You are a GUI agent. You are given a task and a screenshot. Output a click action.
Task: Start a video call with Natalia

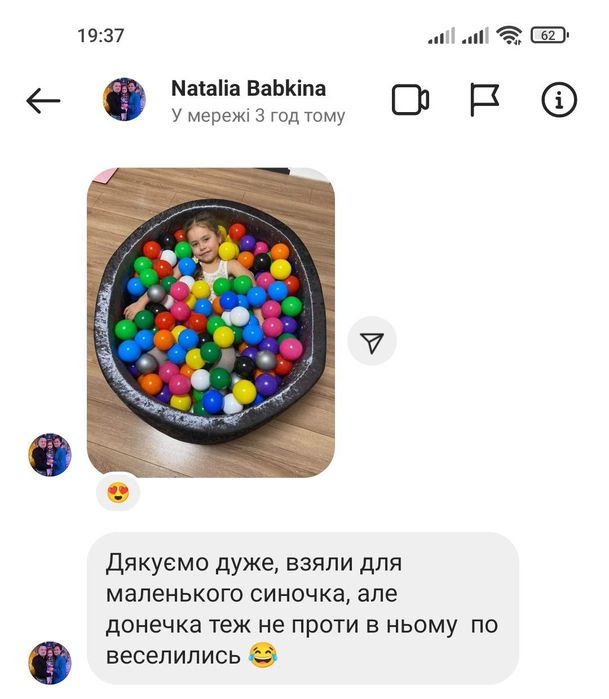click(410, 99)
